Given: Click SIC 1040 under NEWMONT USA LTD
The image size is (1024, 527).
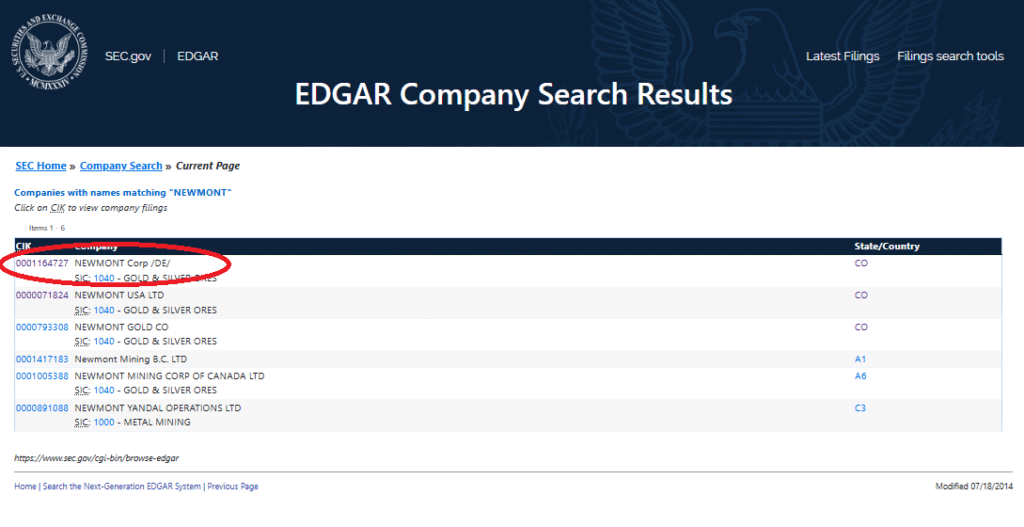Looking at the screenshot, I should [104, 310].
